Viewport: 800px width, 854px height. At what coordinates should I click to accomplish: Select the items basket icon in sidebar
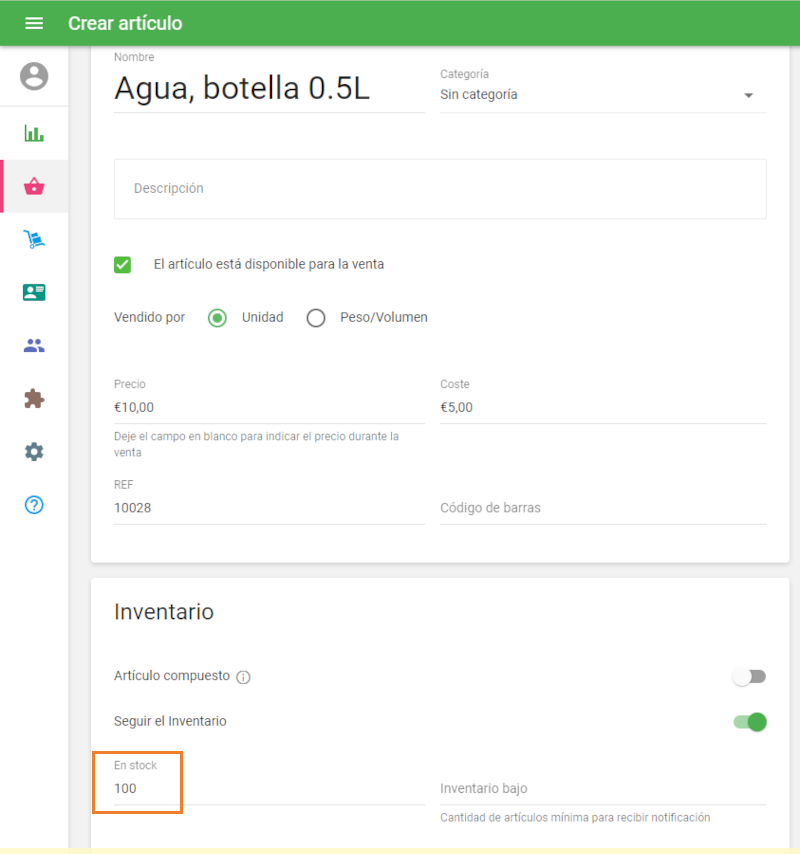coord(34,186)
